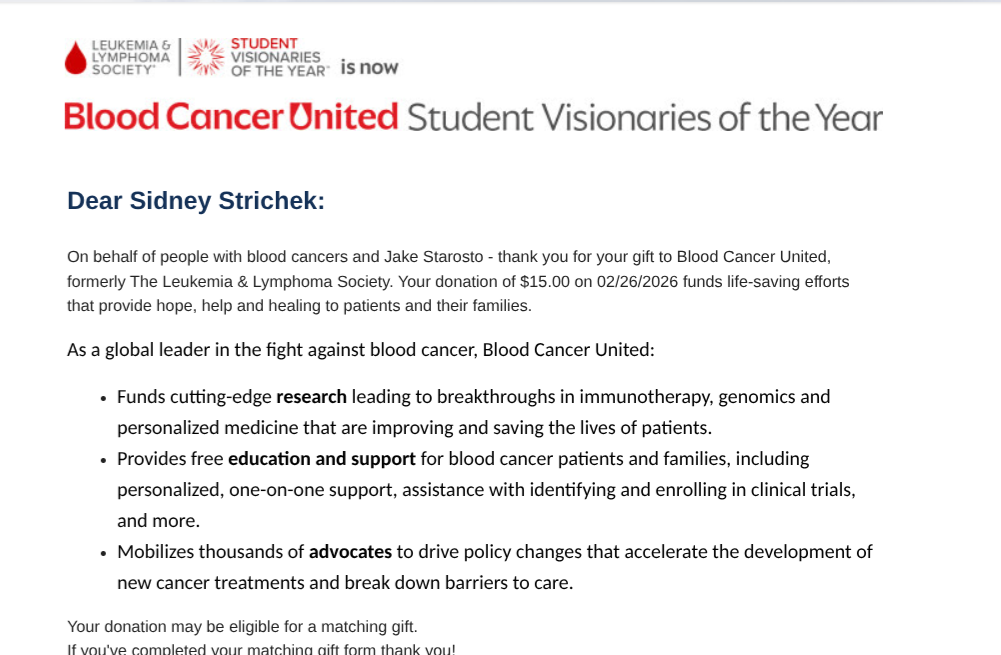
Task: Click the bullet point before "Funds cutting-edge"
Action: pos(103,398)
